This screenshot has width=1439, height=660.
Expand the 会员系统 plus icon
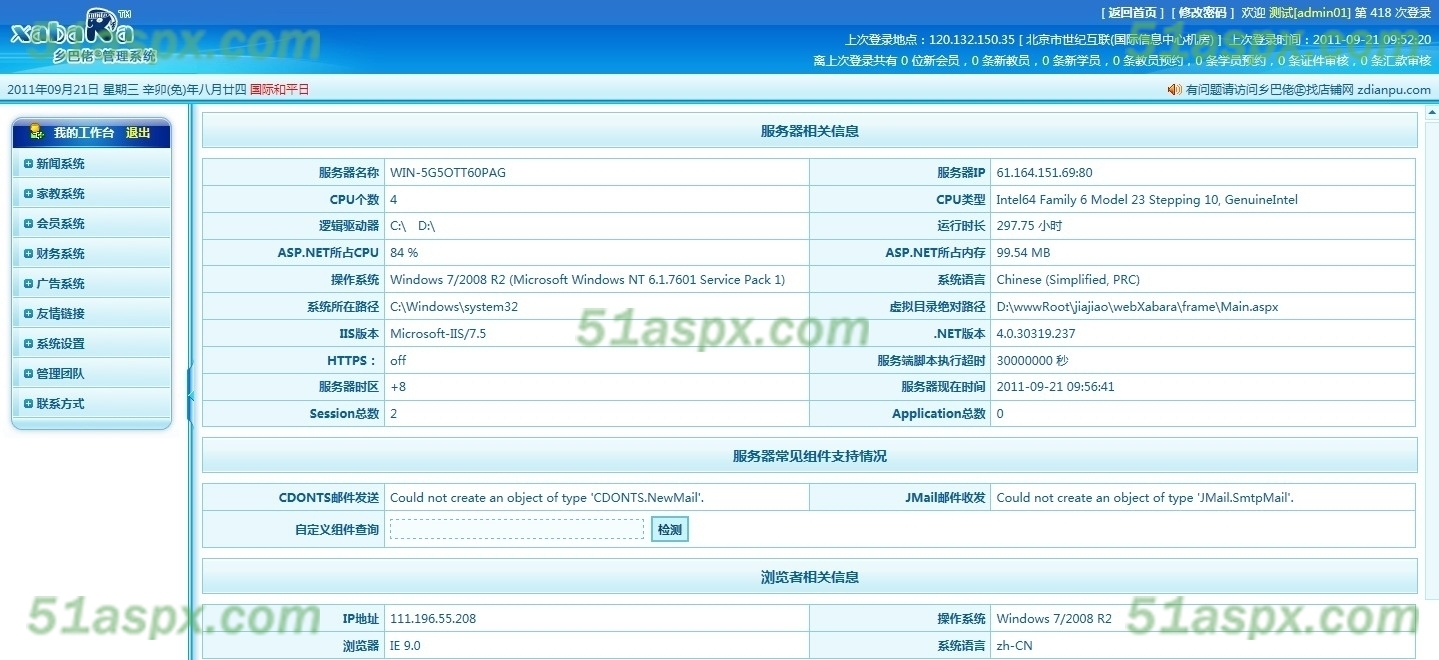(x=28, y=223)
